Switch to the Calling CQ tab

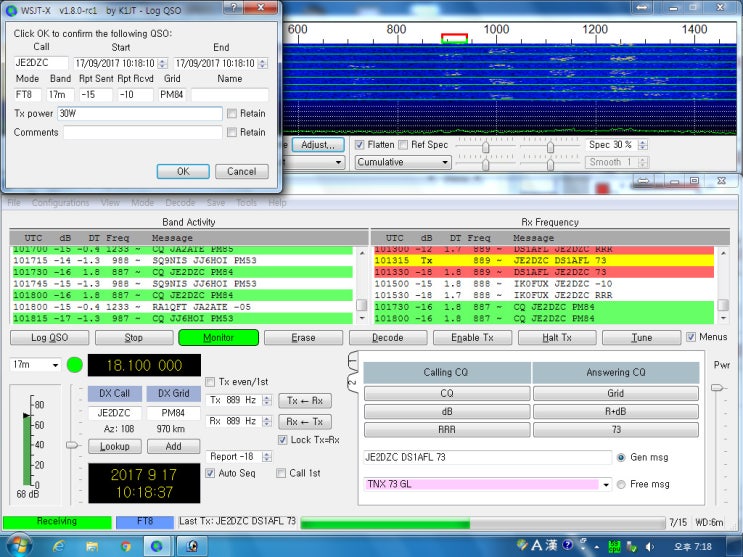(x=446, y=373)
